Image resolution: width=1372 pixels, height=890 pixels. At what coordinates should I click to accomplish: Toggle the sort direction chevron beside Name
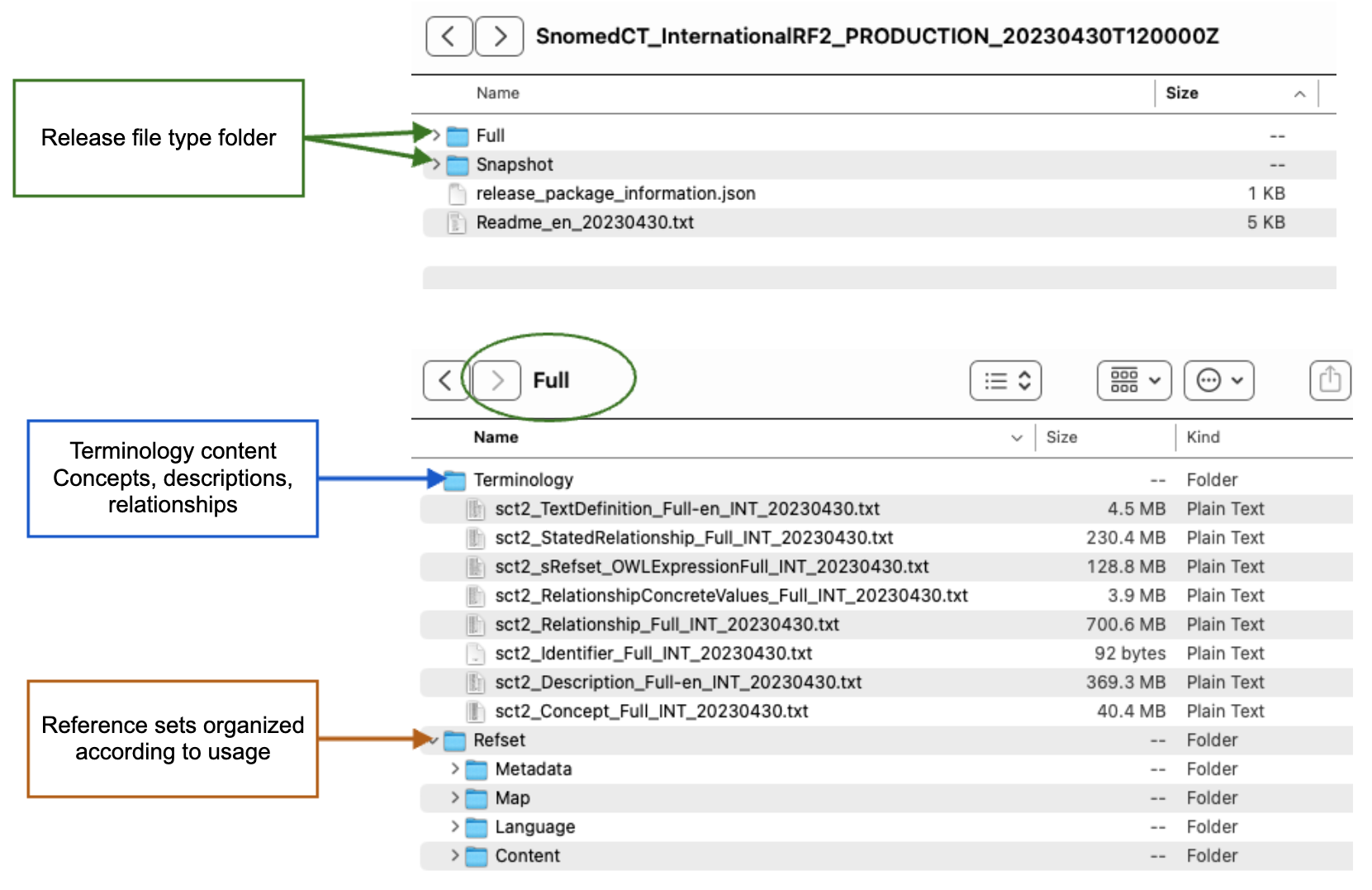pos(1017,438)
